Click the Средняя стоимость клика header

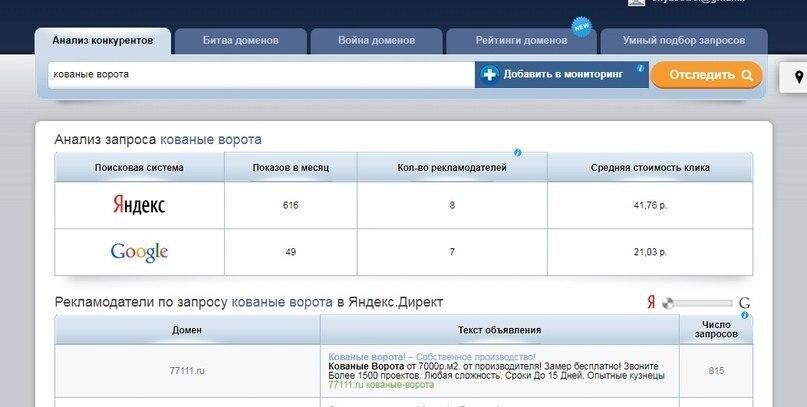coord(650,167)
